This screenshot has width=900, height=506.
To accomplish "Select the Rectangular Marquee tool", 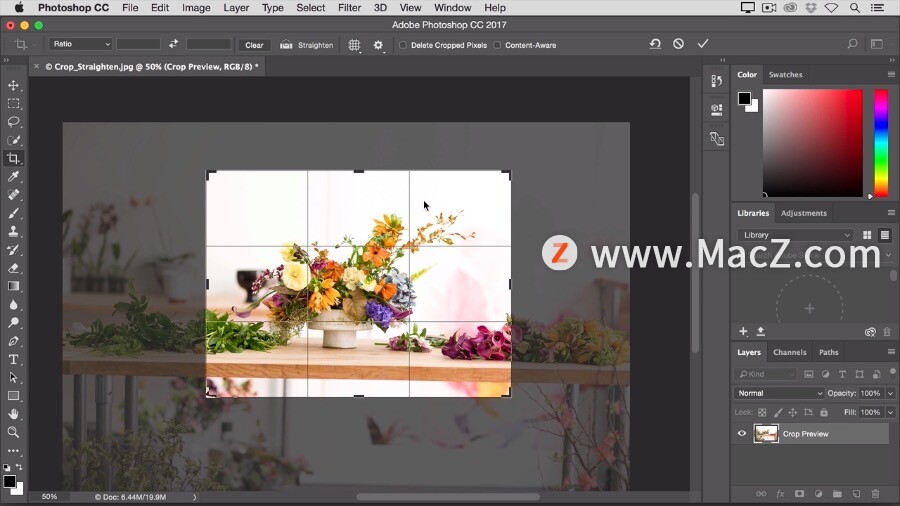I will 13,104.
